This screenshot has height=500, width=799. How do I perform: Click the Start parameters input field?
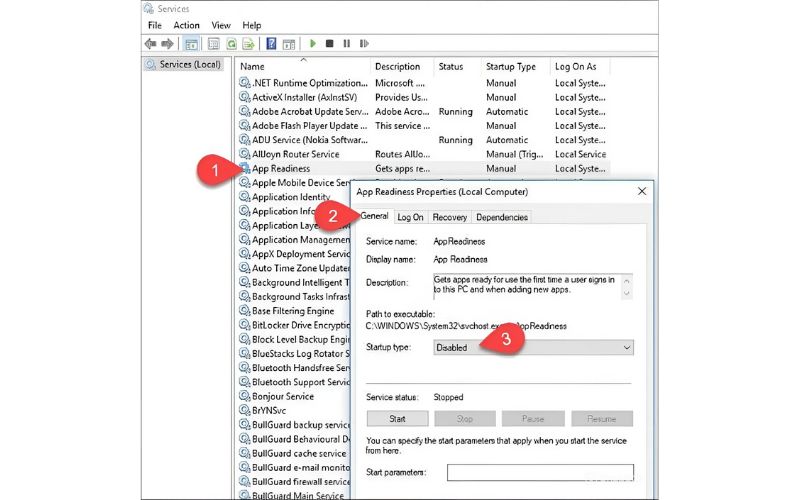[541, 472]
